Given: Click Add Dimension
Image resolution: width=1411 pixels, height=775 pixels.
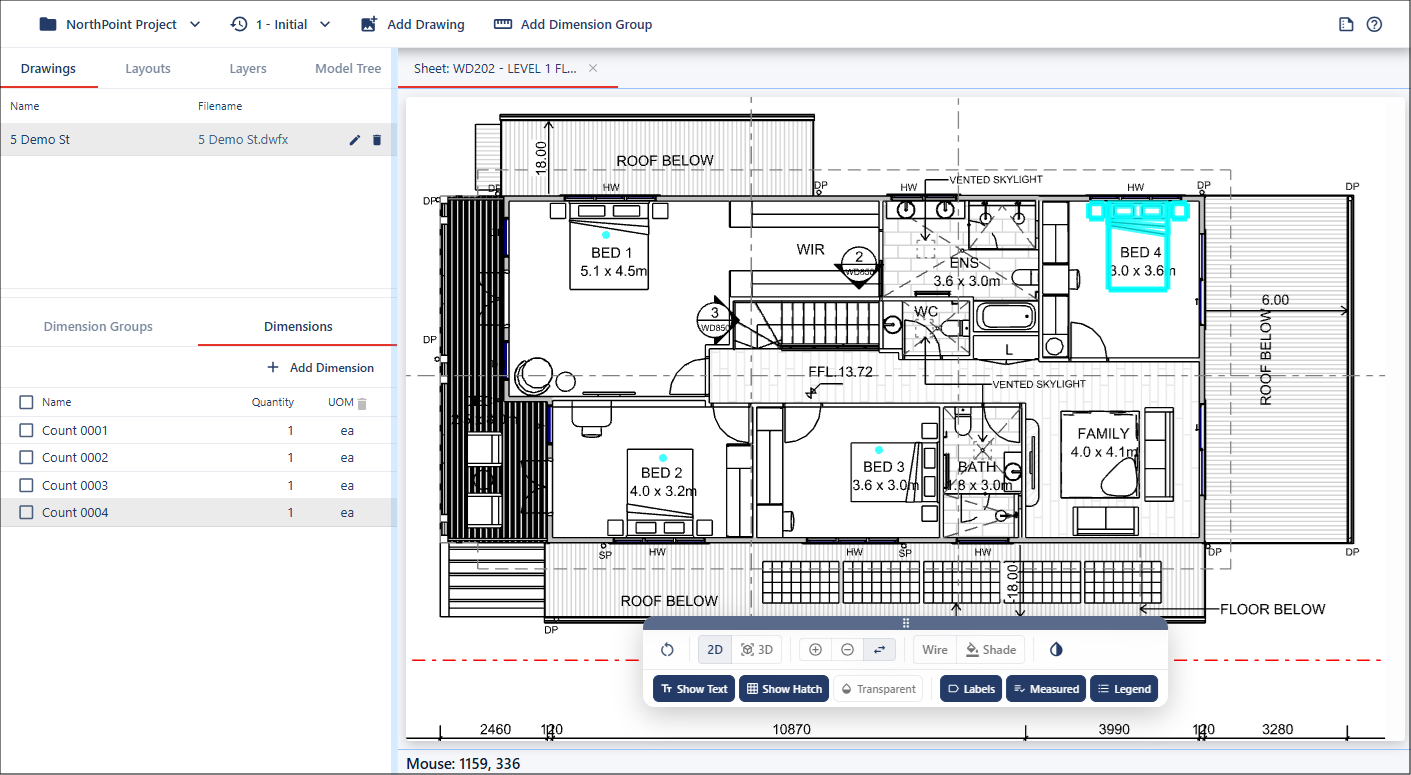Looking at the screenshot, I should point(321,368).
